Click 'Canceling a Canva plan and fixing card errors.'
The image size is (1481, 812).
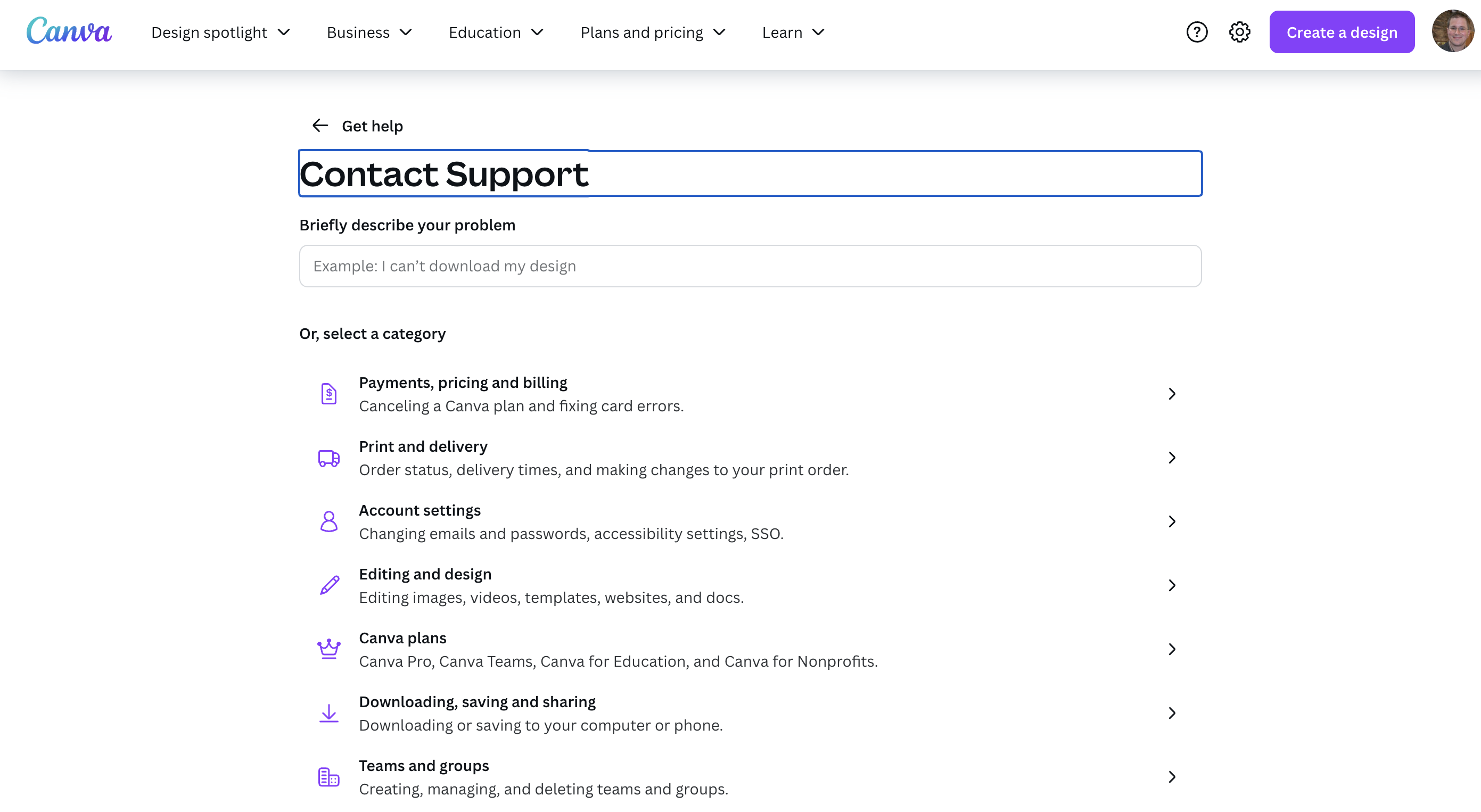point(522,405)
